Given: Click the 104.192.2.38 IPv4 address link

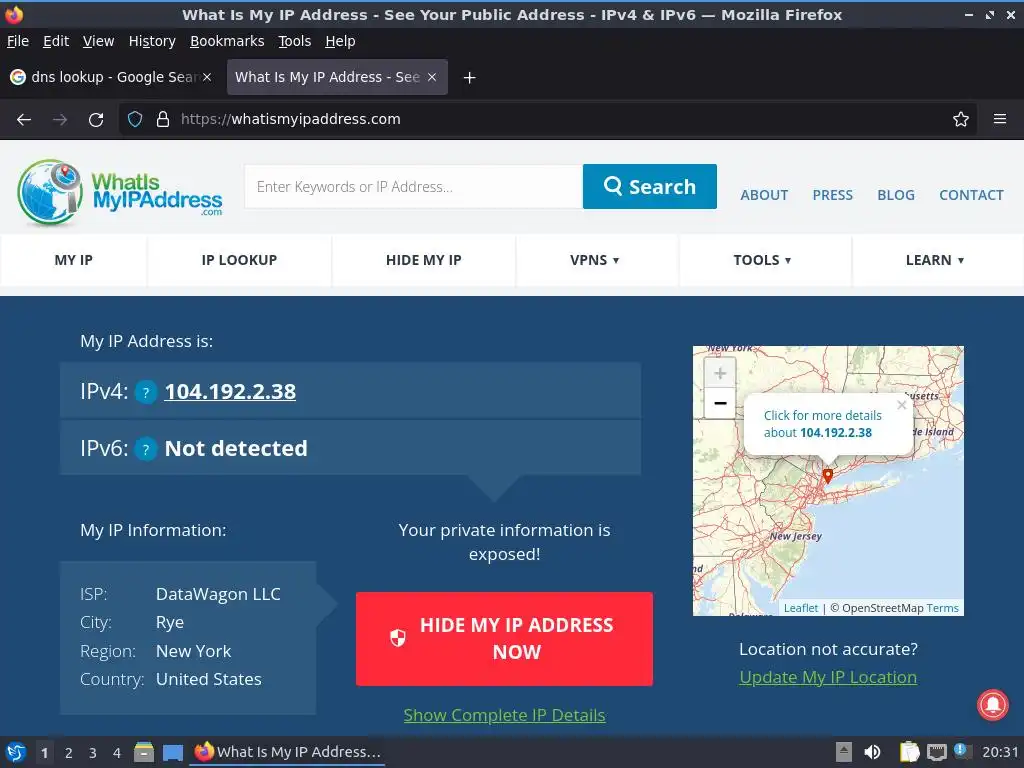Looking at the screenshot, I should (x=230, y=392).
